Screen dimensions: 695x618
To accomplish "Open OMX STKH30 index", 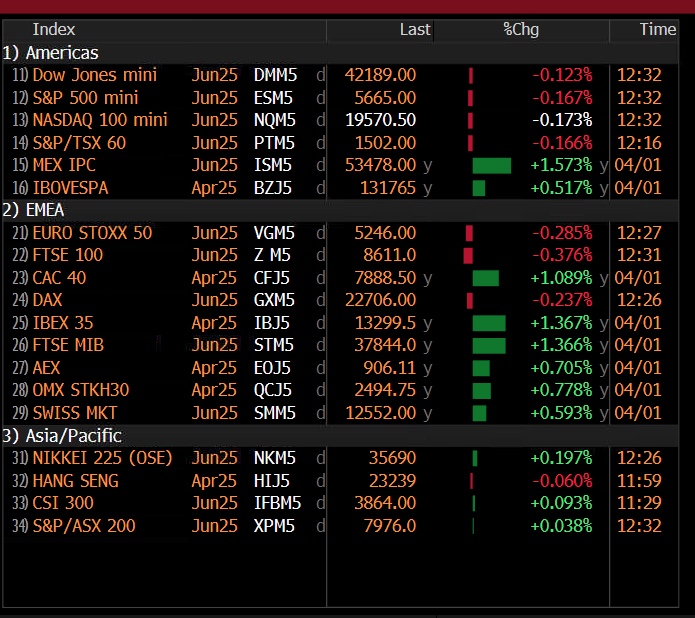I will tap(81, 390).
